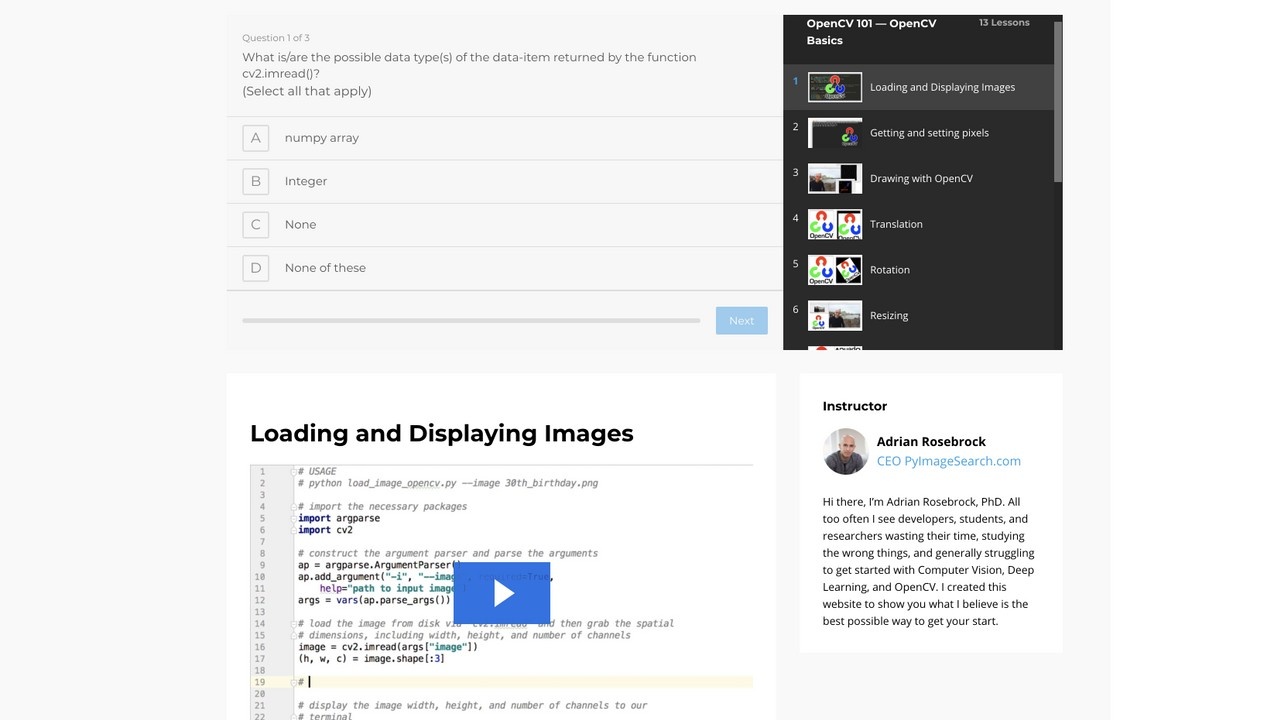The image size is (1280, 720).
Task: Open the Translation lesson
Action: pos(895,224)
